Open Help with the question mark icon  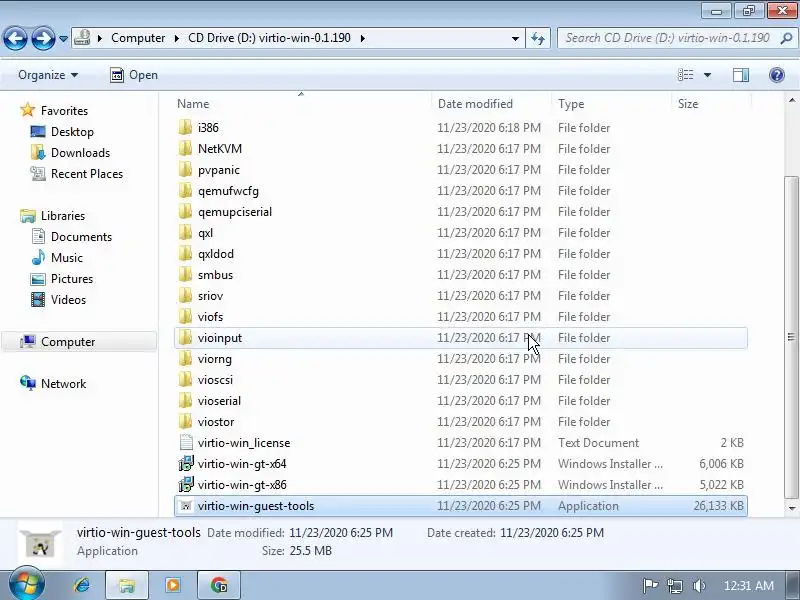(777, 75)
